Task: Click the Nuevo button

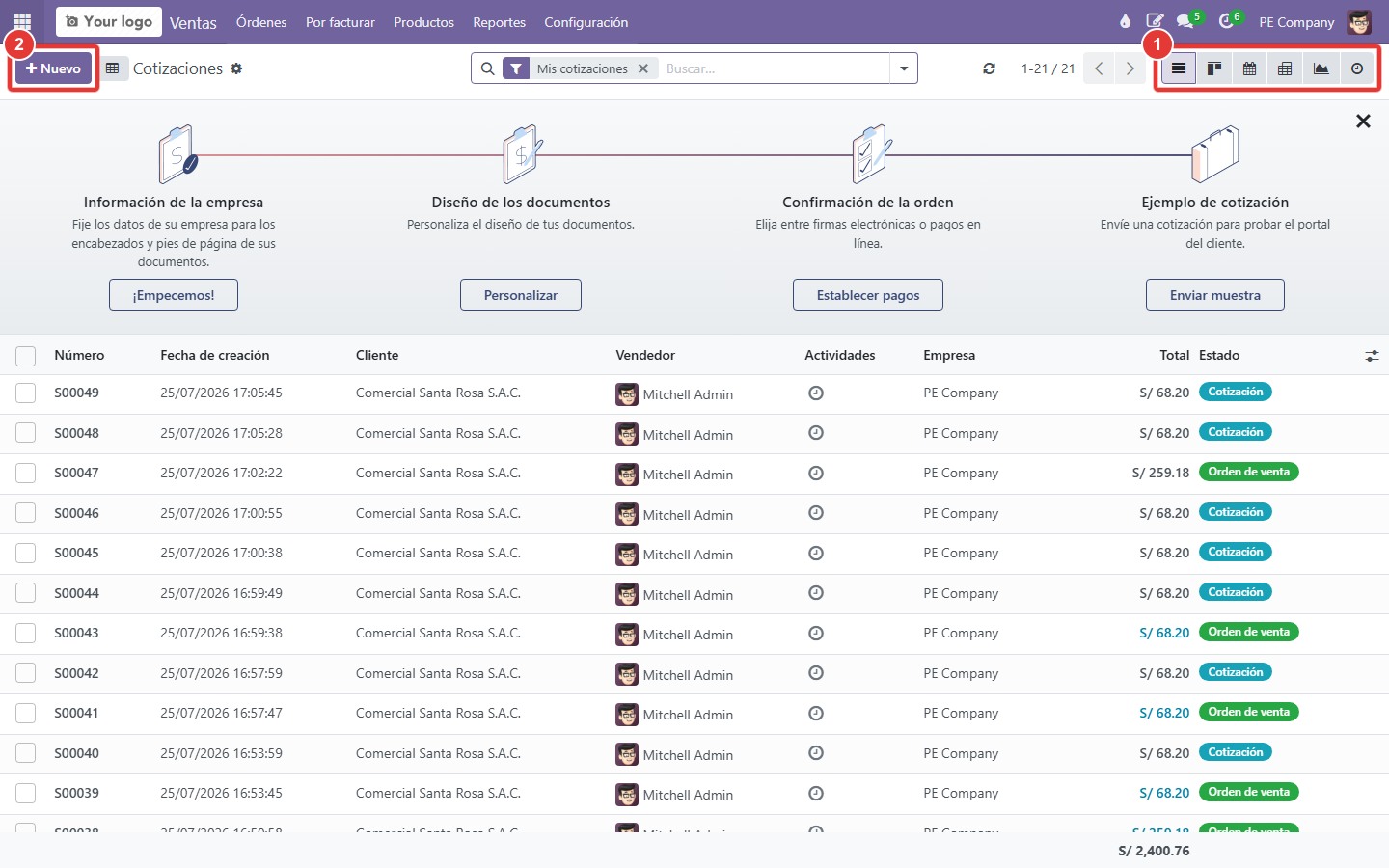Action: point(53,68)
